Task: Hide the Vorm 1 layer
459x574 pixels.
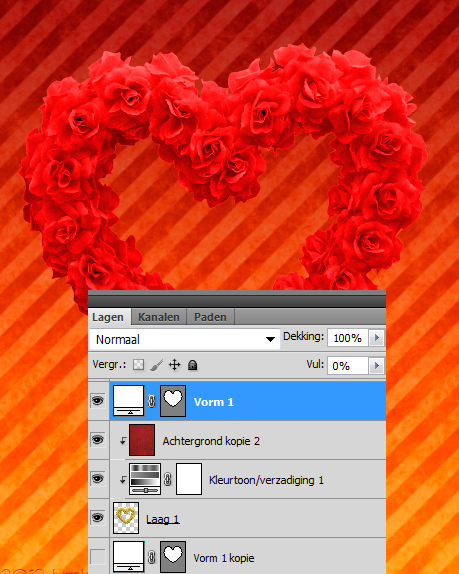Action: click(97, 400)
